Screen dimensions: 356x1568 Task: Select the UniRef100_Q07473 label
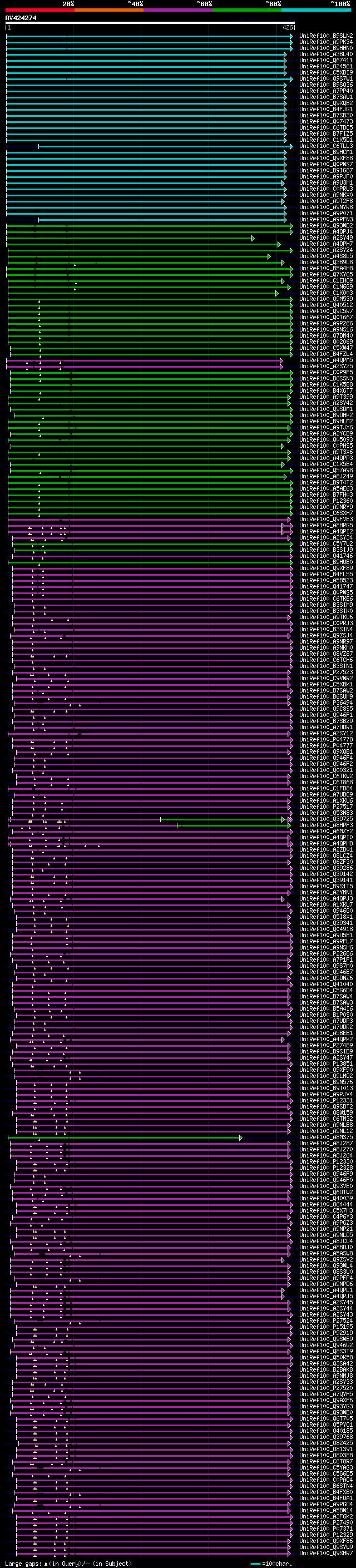(x=326, y=122)
